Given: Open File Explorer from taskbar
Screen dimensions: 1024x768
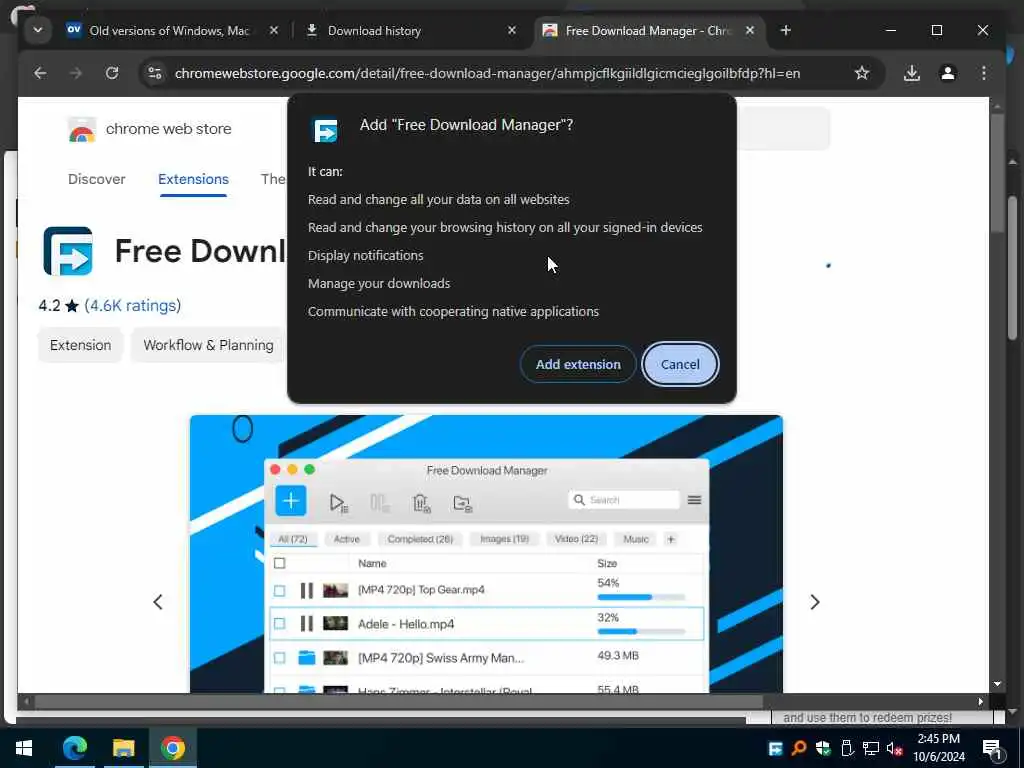Looking at the screenshot, I should click(x=123, y=748).
